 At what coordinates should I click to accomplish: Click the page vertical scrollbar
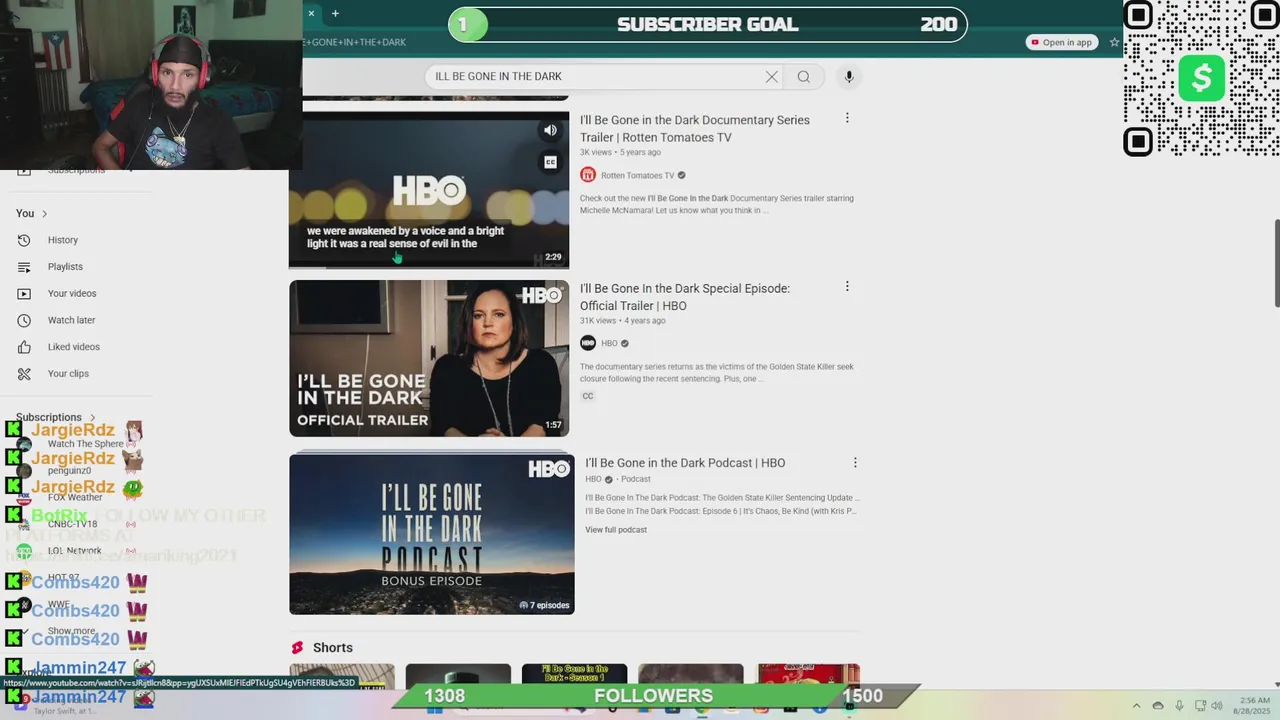point(1275,263)
